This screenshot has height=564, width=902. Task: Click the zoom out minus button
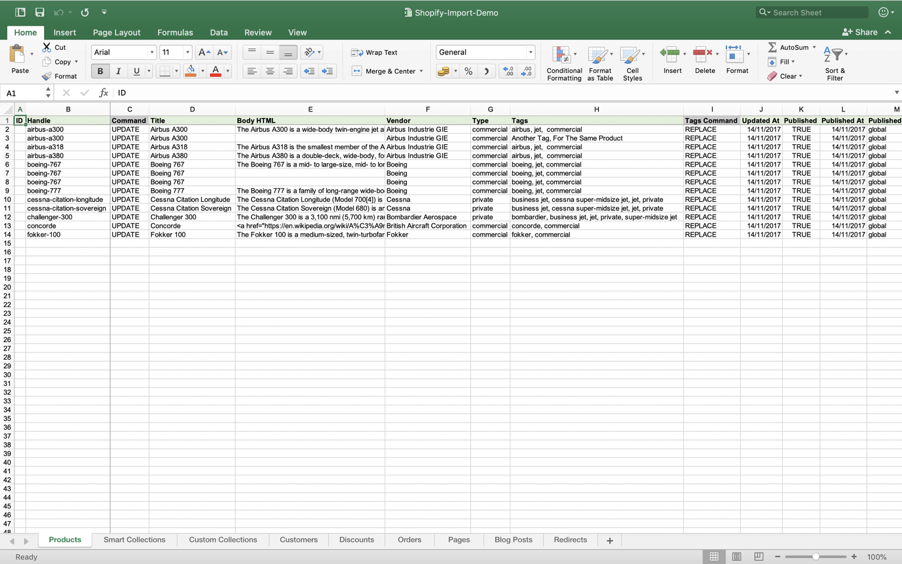[777, 557]
